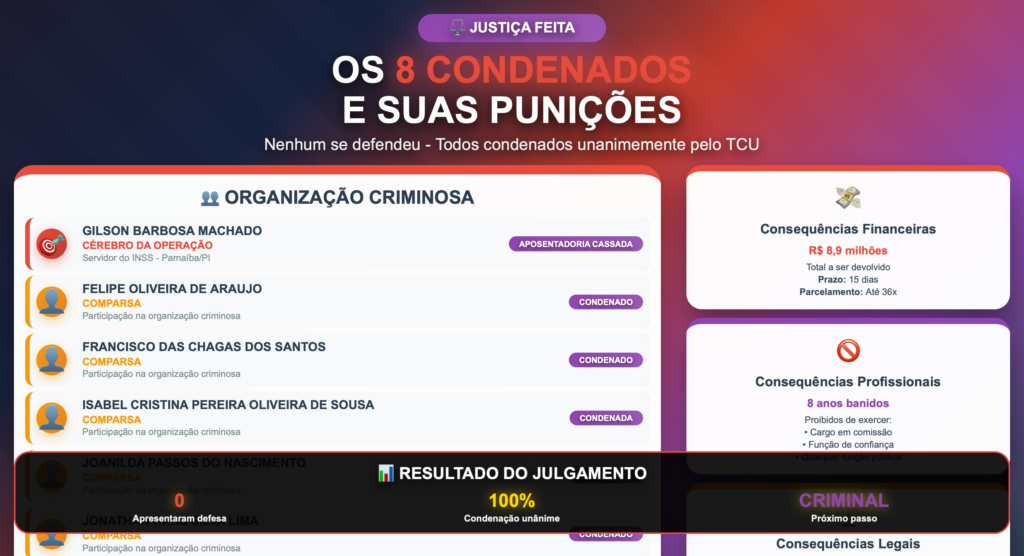Click the target icon beside Gilson Barbosa Machado
Screen dimensions: 1024x556
[52, 244]
